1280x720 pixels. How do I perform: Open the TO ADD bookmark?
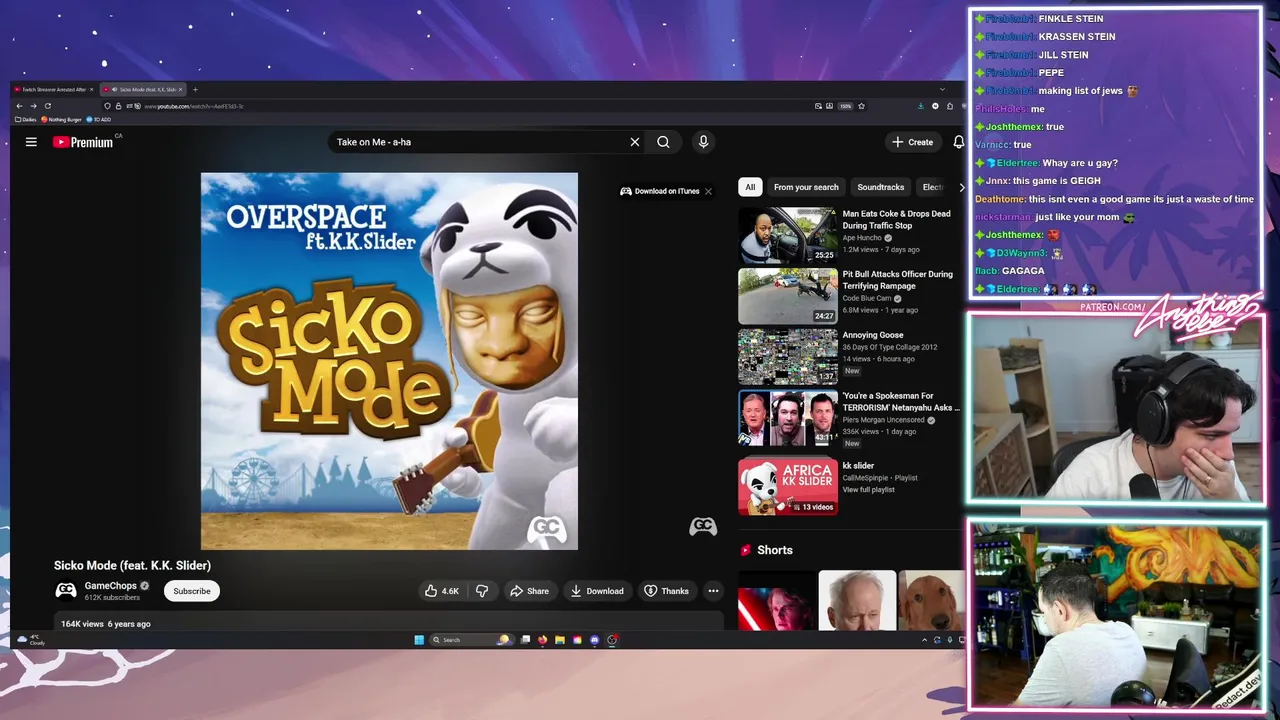pos(99,119)
